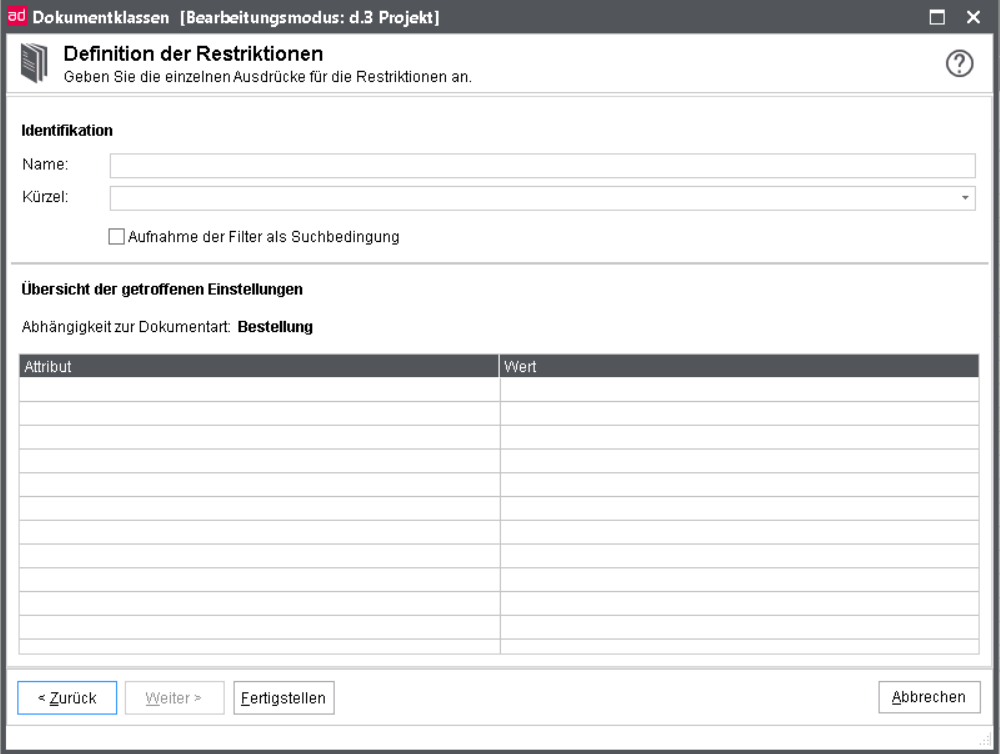This screenshot has width=1000, height=754.
Task: Click the Identifikation section label
Action: [67, 131]
